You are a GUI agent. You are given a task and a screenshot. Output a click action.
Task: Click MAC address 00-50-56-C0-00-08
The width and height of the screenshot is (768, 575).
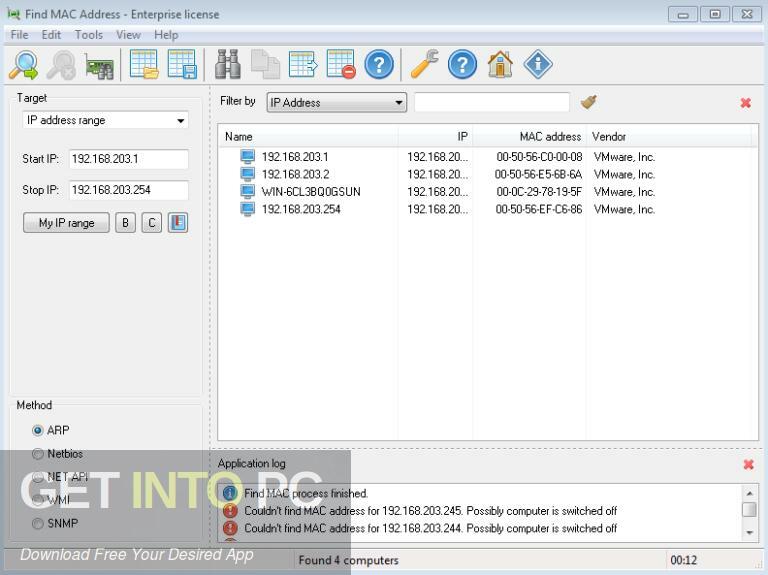(539, 157)
